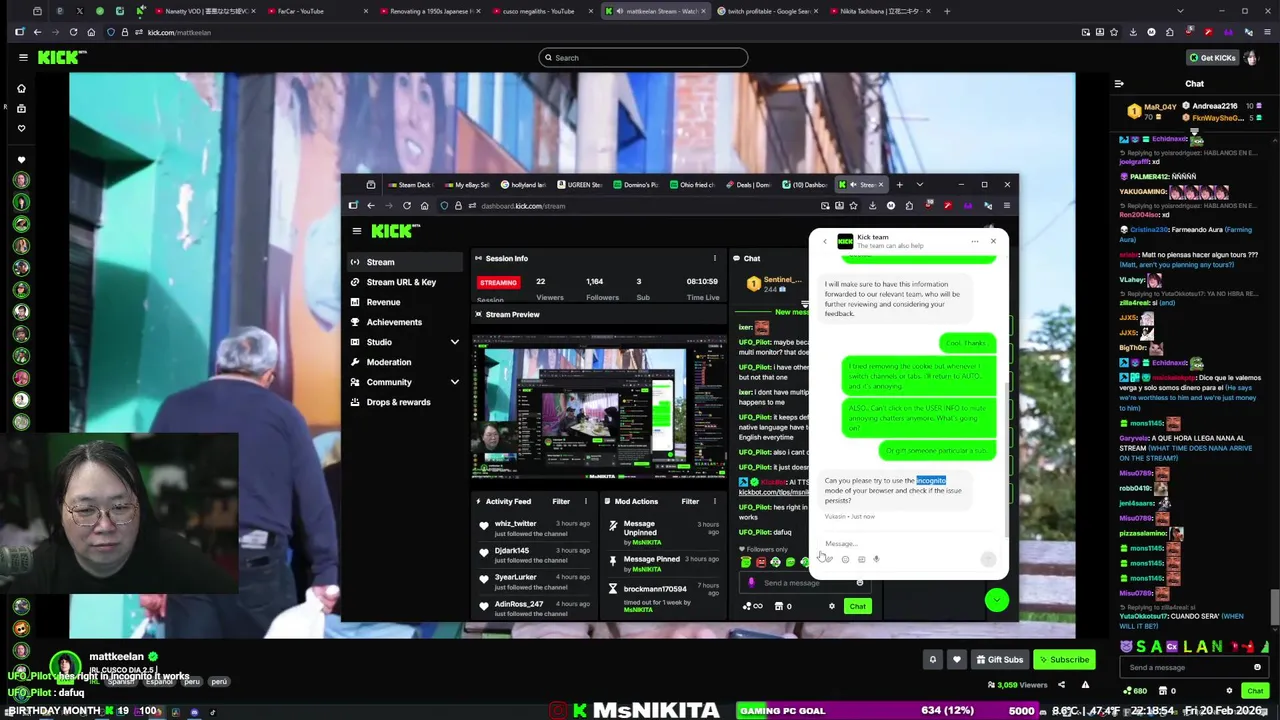Click the chat panel scrollbar
The height and width of the screenshot is (720, 1280).
(1273, 606)
